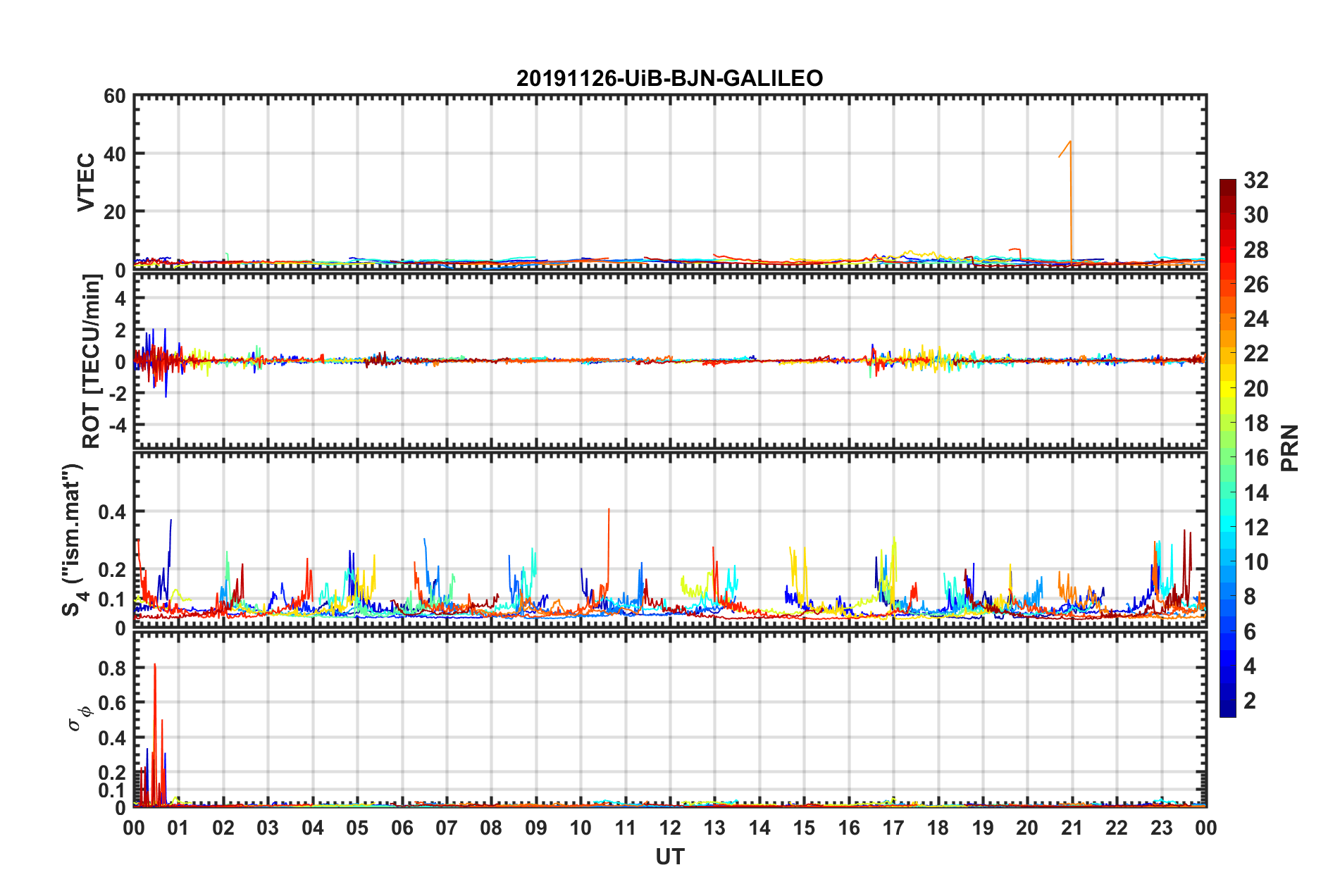Viewport: 1340px width, 896px height.
Task: Click the x-axis tick label 12
Action: pos(670,828)
